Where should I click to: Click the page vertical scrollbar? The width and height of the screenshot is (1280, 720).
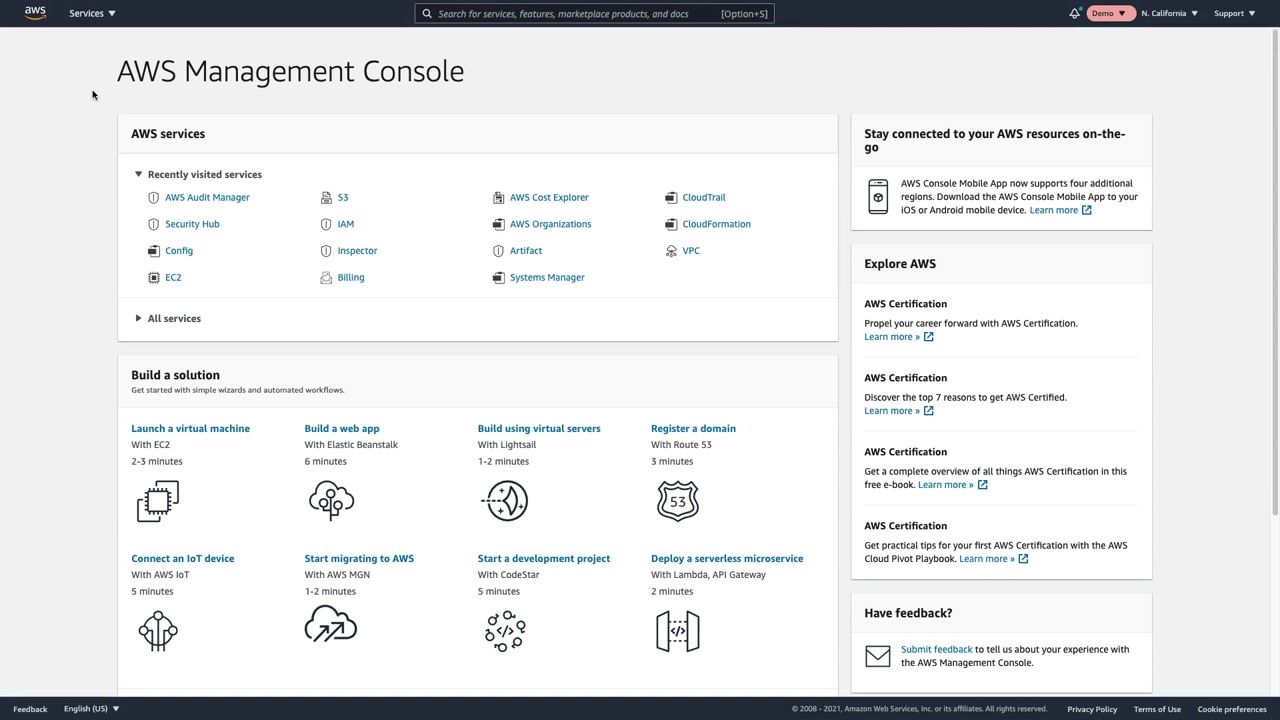(1275, 272)
